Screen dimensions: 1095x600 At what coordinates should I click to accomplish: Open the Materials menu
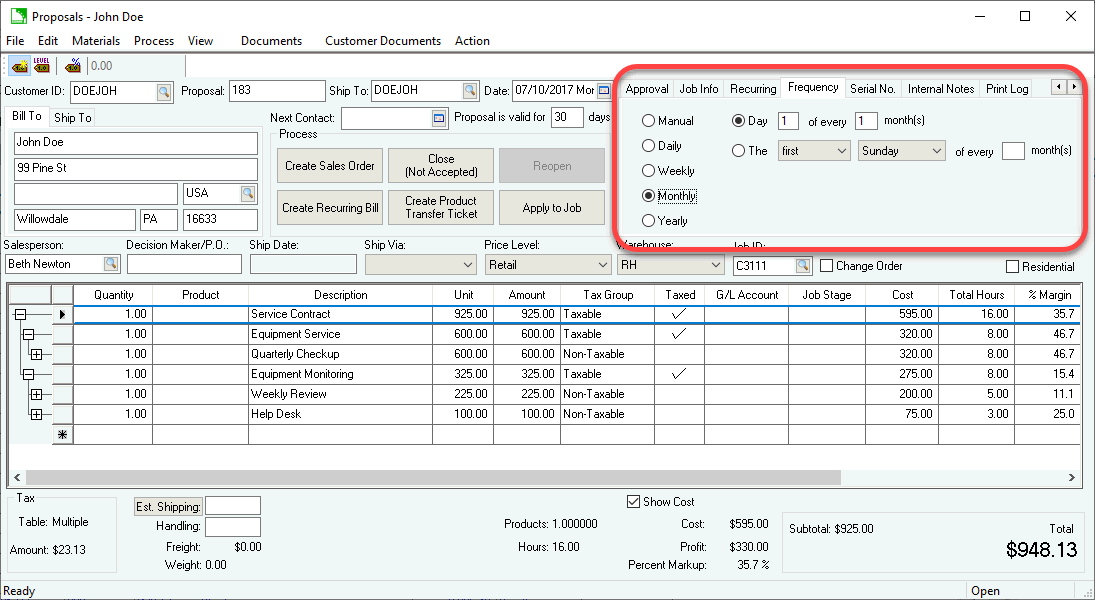[x=96, y=41]
